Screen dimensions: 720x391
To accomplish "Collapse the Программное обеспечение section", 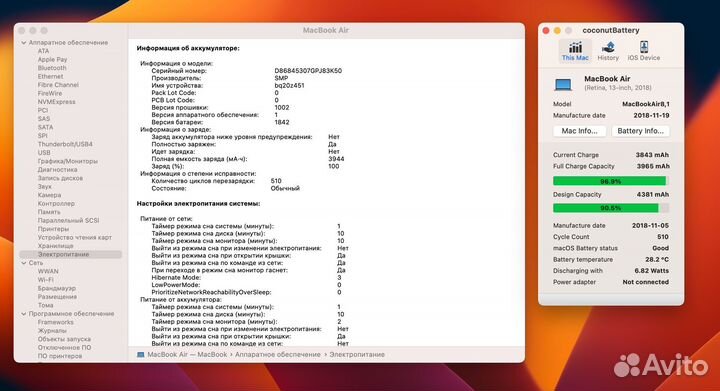I will pyautogui.click(x=24, y=314).
